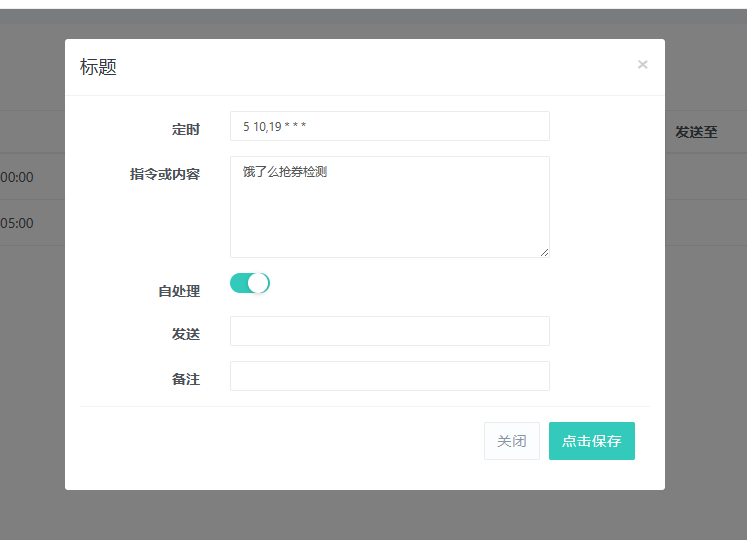This screenshot has width=747, height=540.
Task: Click the 自处理 label
Action: (x=179, y=291)
